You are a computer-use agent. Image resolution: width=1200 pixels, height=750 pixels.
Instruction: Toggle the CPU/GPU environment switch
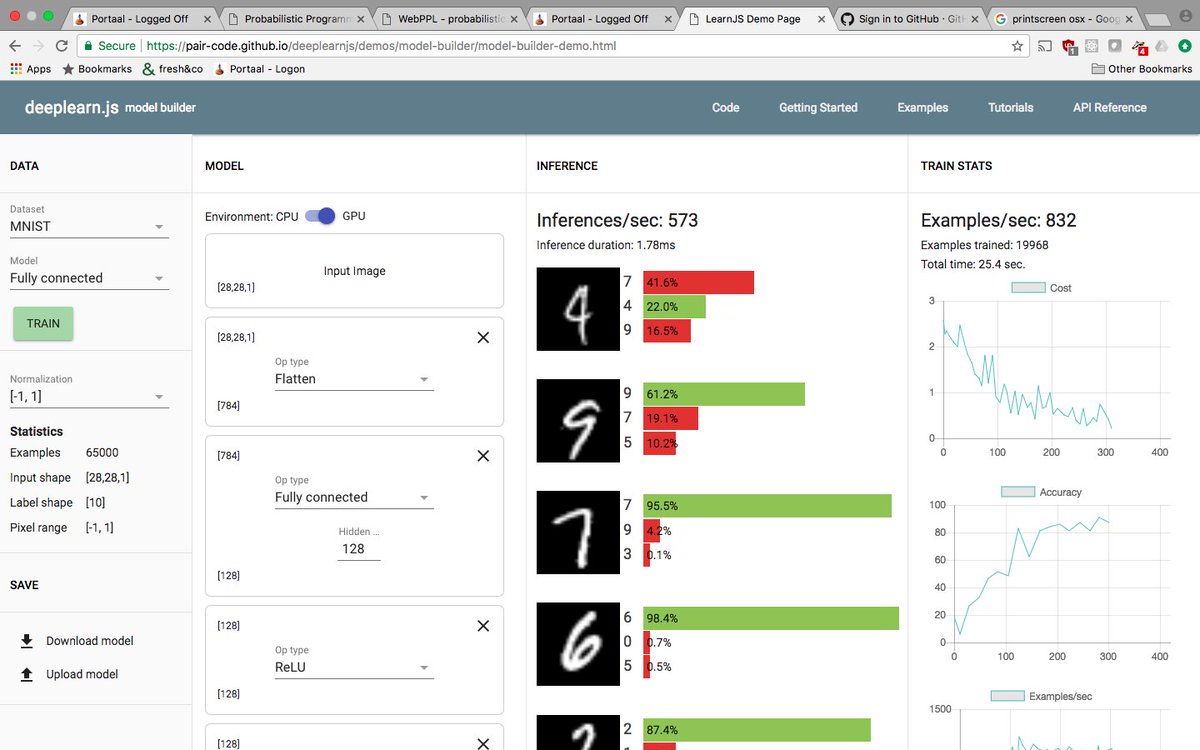pyautogui.click(x=320, y=216)
